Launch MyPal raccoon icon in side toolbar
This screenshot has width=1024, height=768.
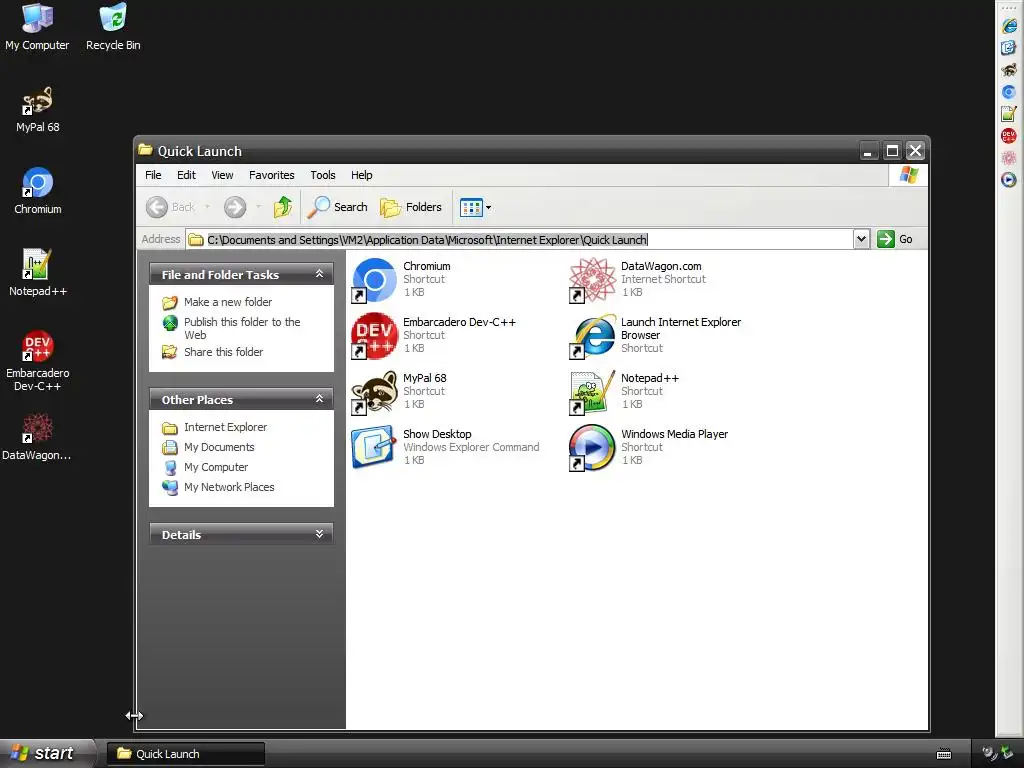[x=1009, y=70]
